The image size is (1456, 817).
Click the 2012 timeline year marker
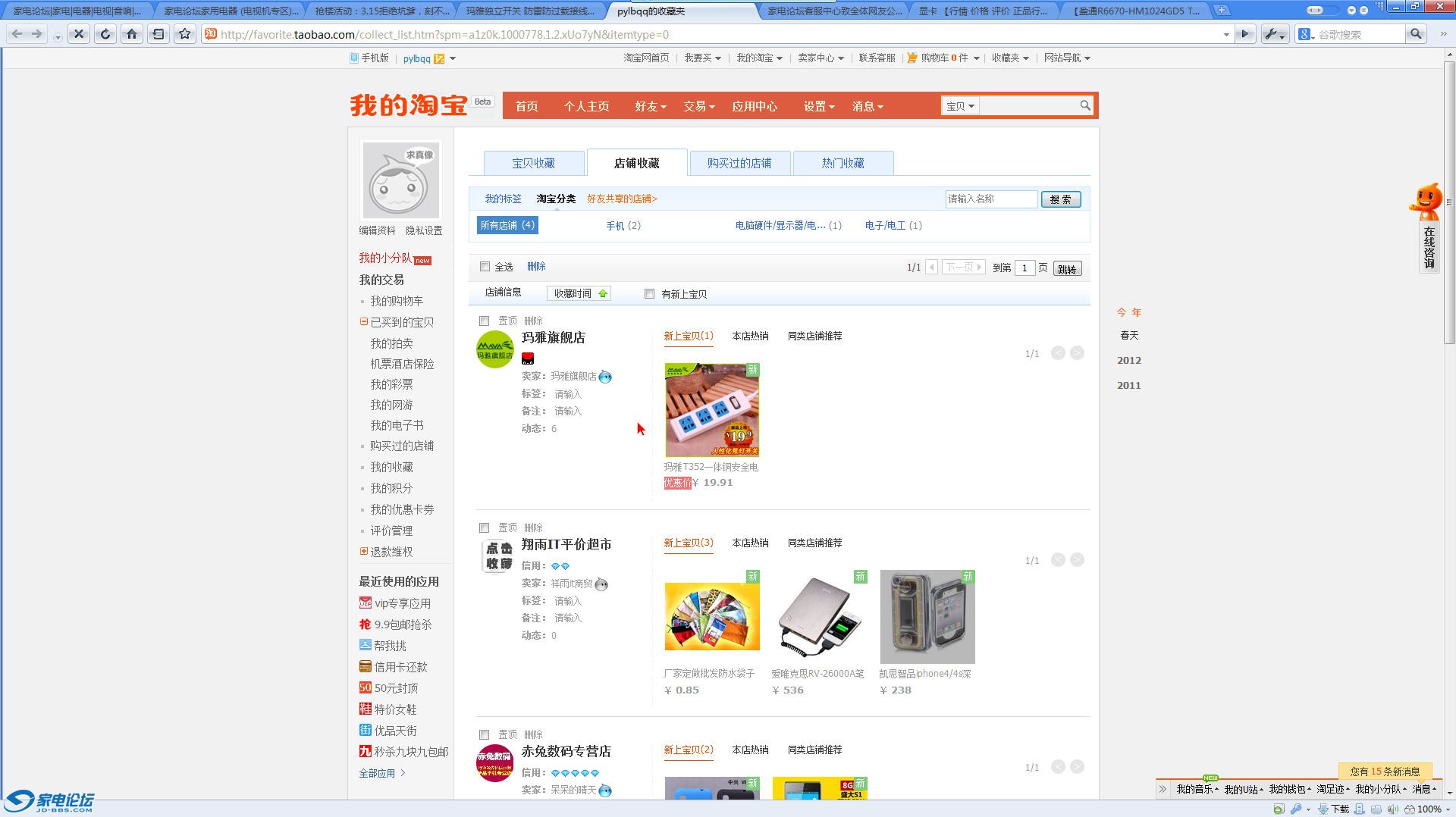[1129, 360]
